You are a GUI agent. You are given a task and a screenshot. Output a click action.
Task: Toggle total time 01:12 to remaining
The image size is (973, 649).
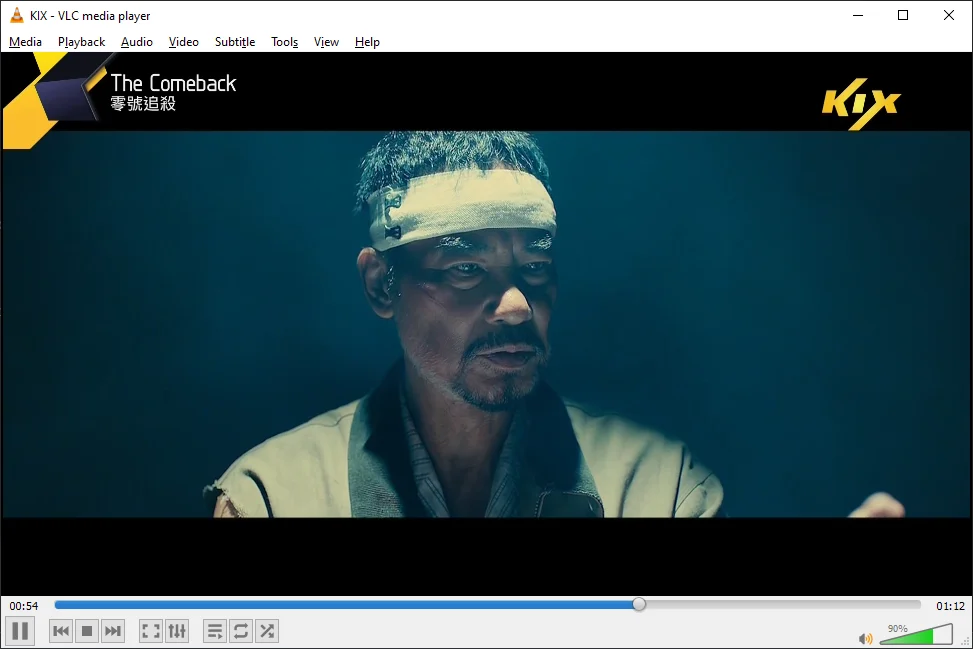950,606
